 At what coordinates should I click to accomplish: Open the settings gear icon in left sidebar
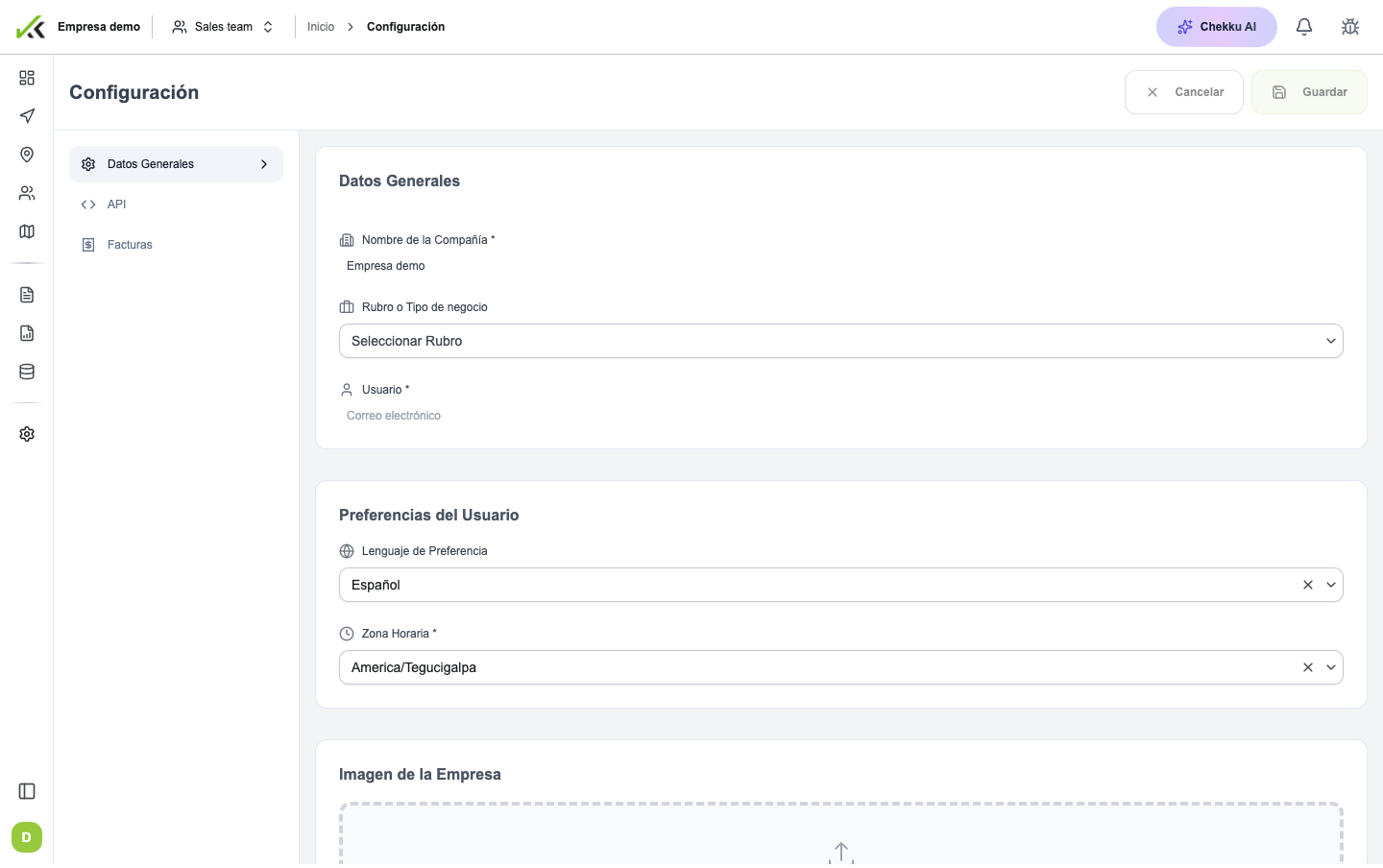click(x=27, y=434)
